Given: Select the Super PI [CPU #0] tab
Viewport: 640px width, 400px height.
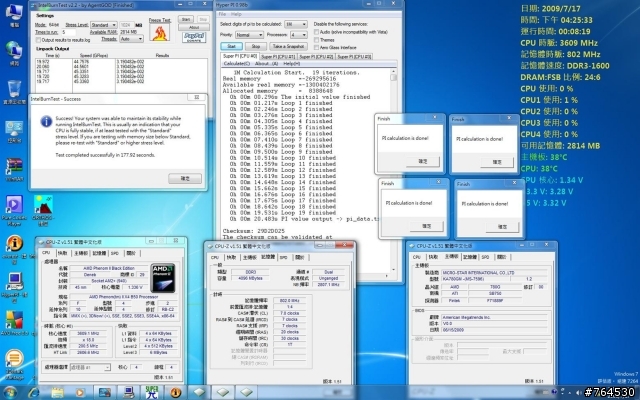Looking at the screenshot, I should (240, 56).
